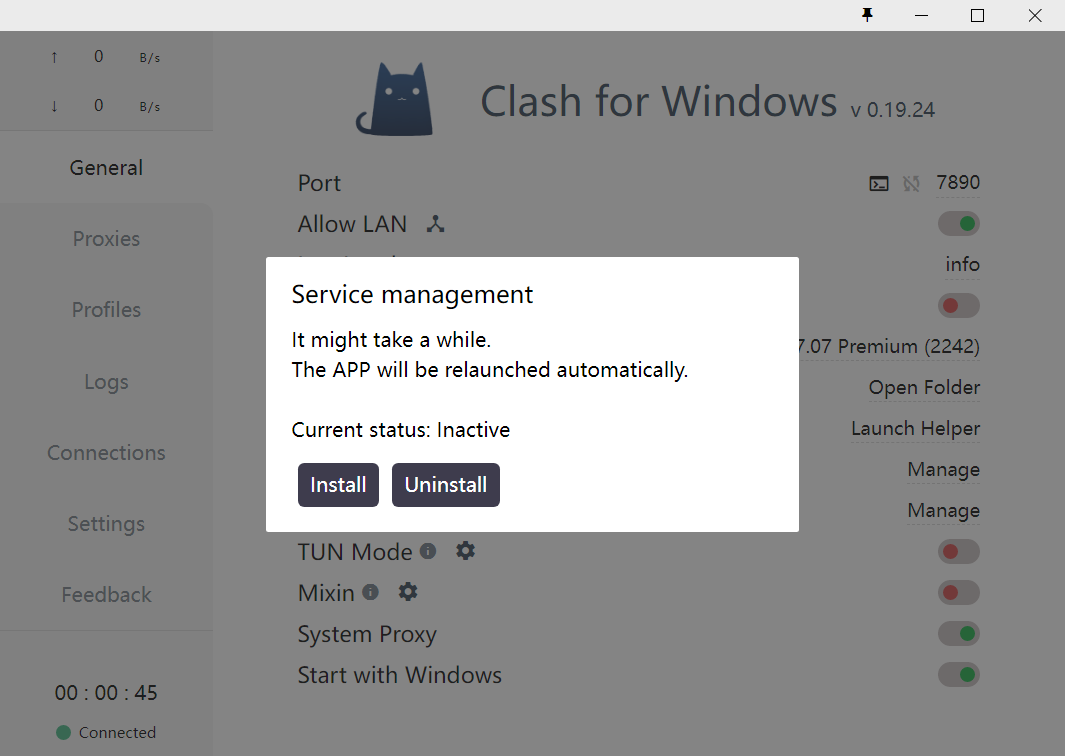Maximize the Clash for Windows window
The width and height of the screenshot is (1065, 756).
[x=977, y=15]
